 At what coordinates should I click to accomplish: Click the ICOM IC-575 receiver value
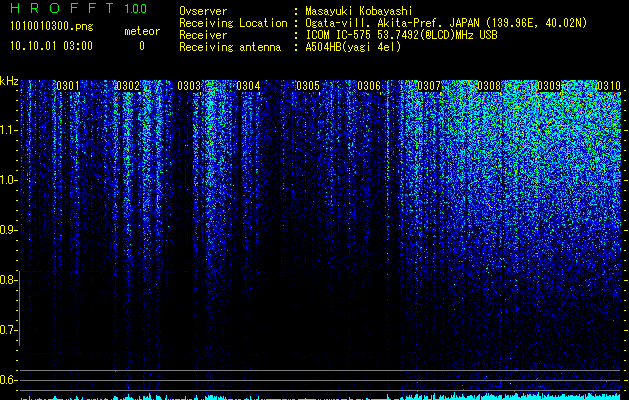401,35
